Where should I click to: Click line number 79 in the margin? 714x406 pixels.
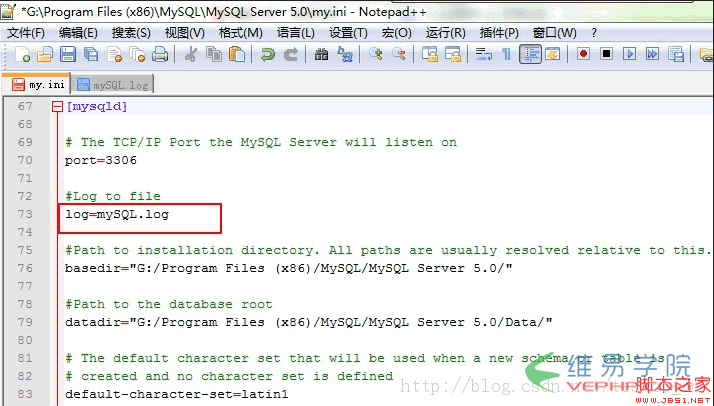25,322
